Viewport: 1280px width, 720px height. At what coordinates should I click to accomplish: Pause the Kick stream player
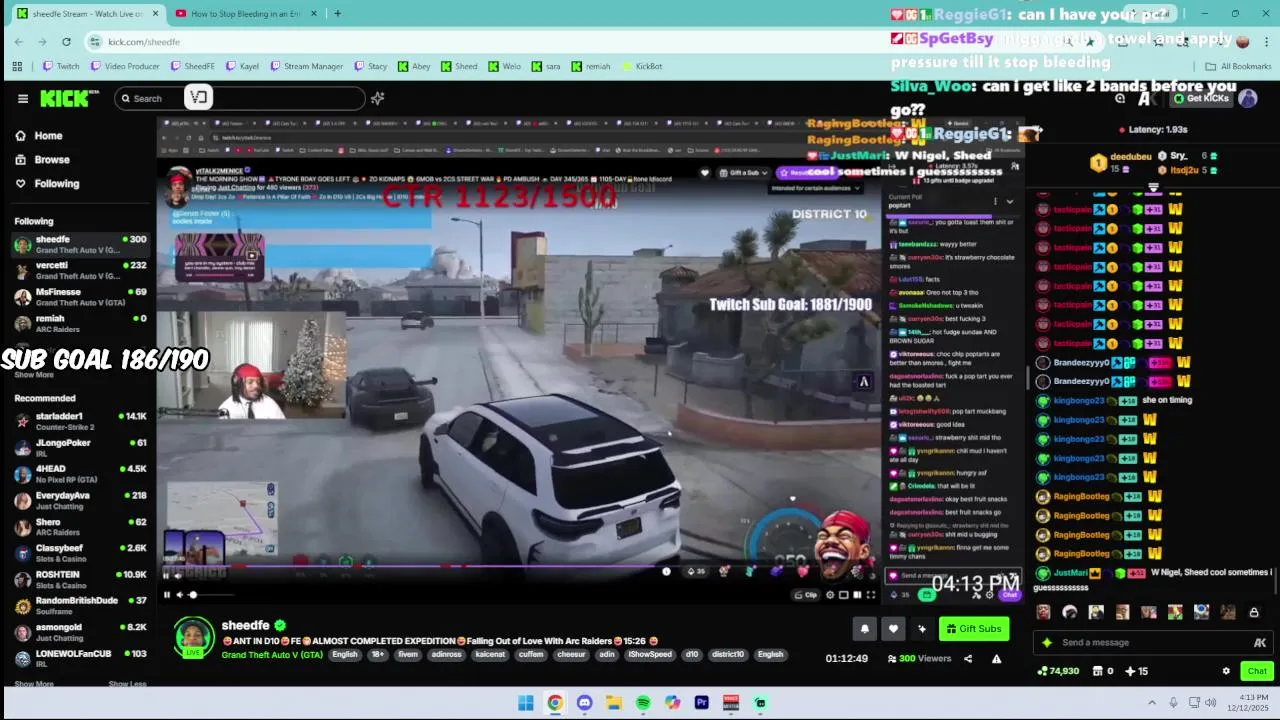point(167,595)
